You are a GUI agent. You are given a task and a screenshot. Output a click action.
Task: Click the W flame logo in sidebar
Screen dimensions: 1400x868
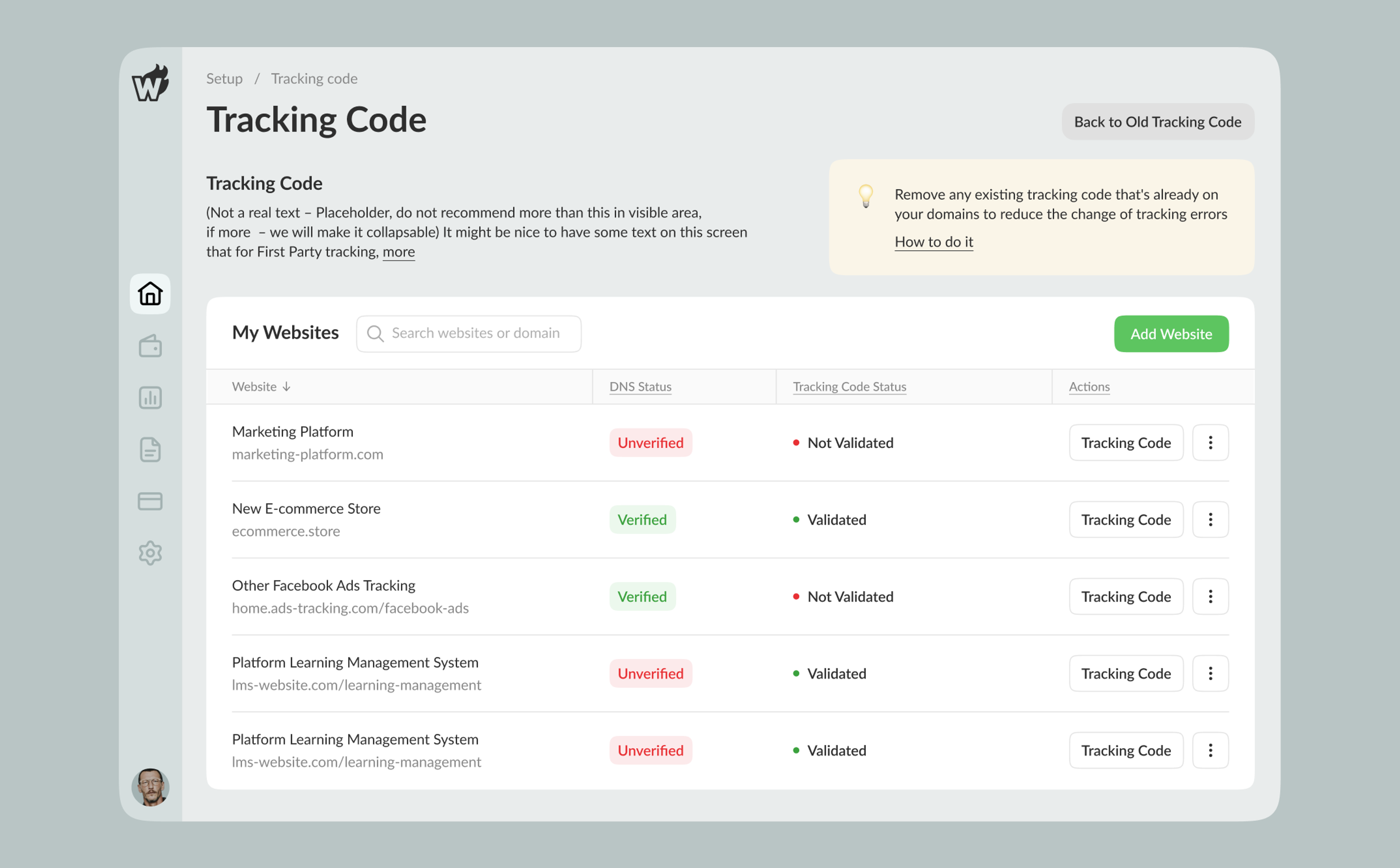150,83
